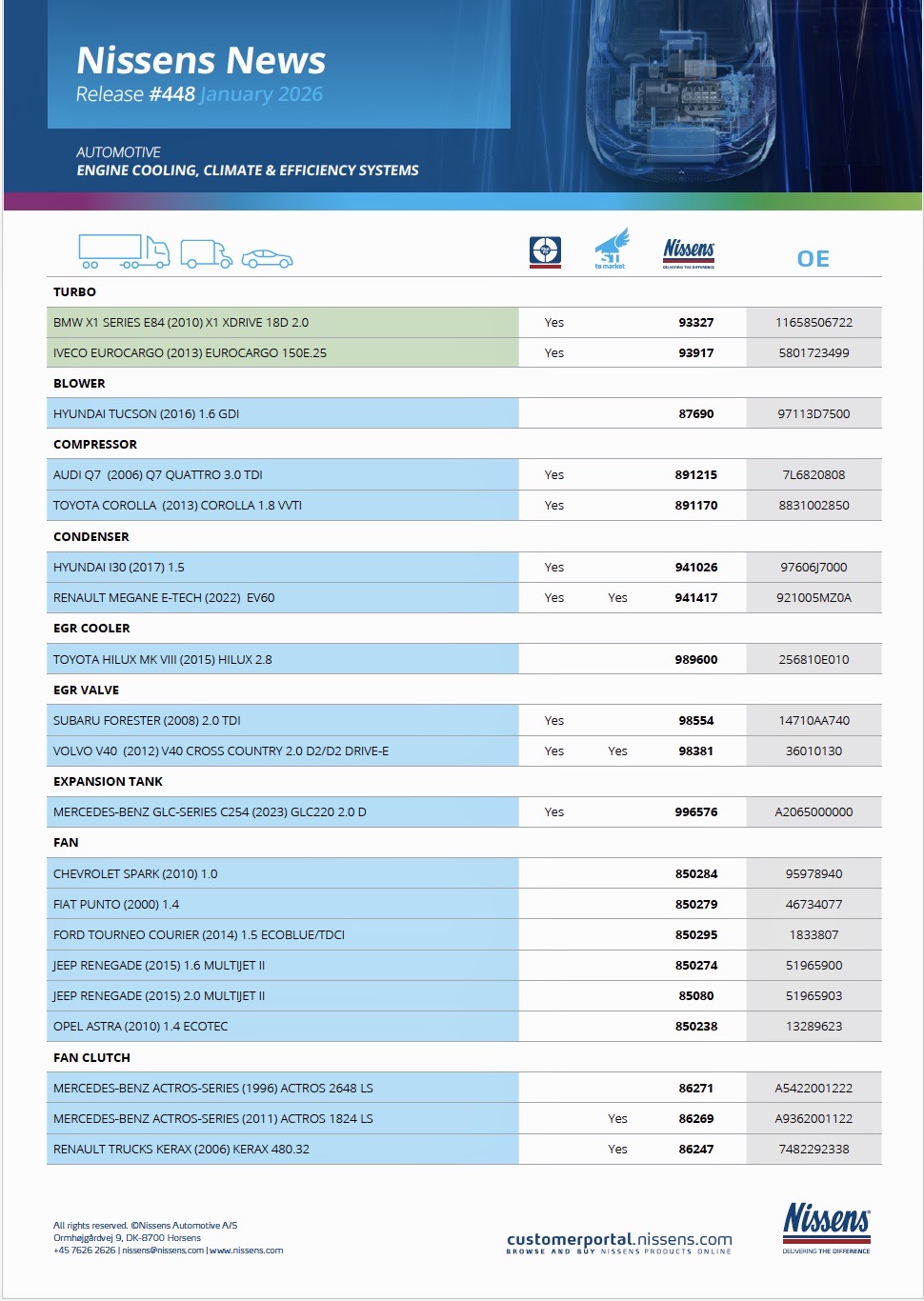Click the Nissens logo in the footer
Viewport: 924px width, 1301px height.
826,1228
